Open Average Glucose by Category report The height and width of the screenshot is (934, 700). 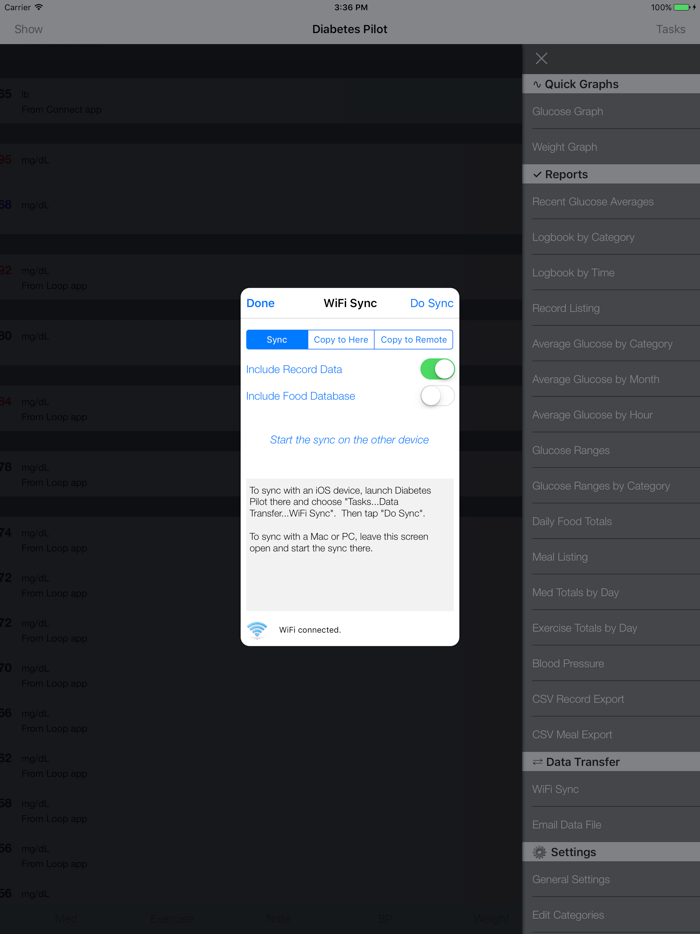[611, 344]
